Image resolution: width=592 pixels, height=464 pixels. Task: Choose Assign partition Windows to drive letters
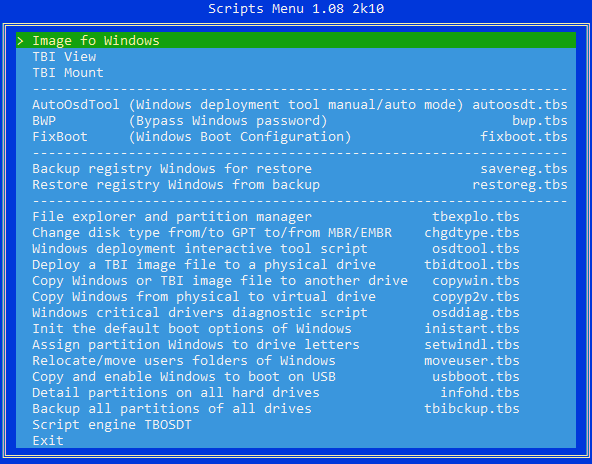click(x=296, y=345)
